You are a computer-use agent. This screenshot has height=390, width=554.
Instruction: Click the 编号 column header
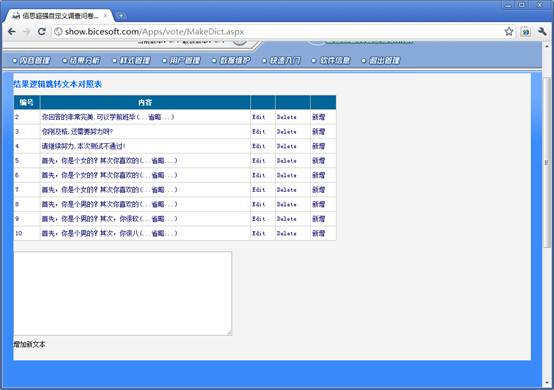(x=27, y=102)
